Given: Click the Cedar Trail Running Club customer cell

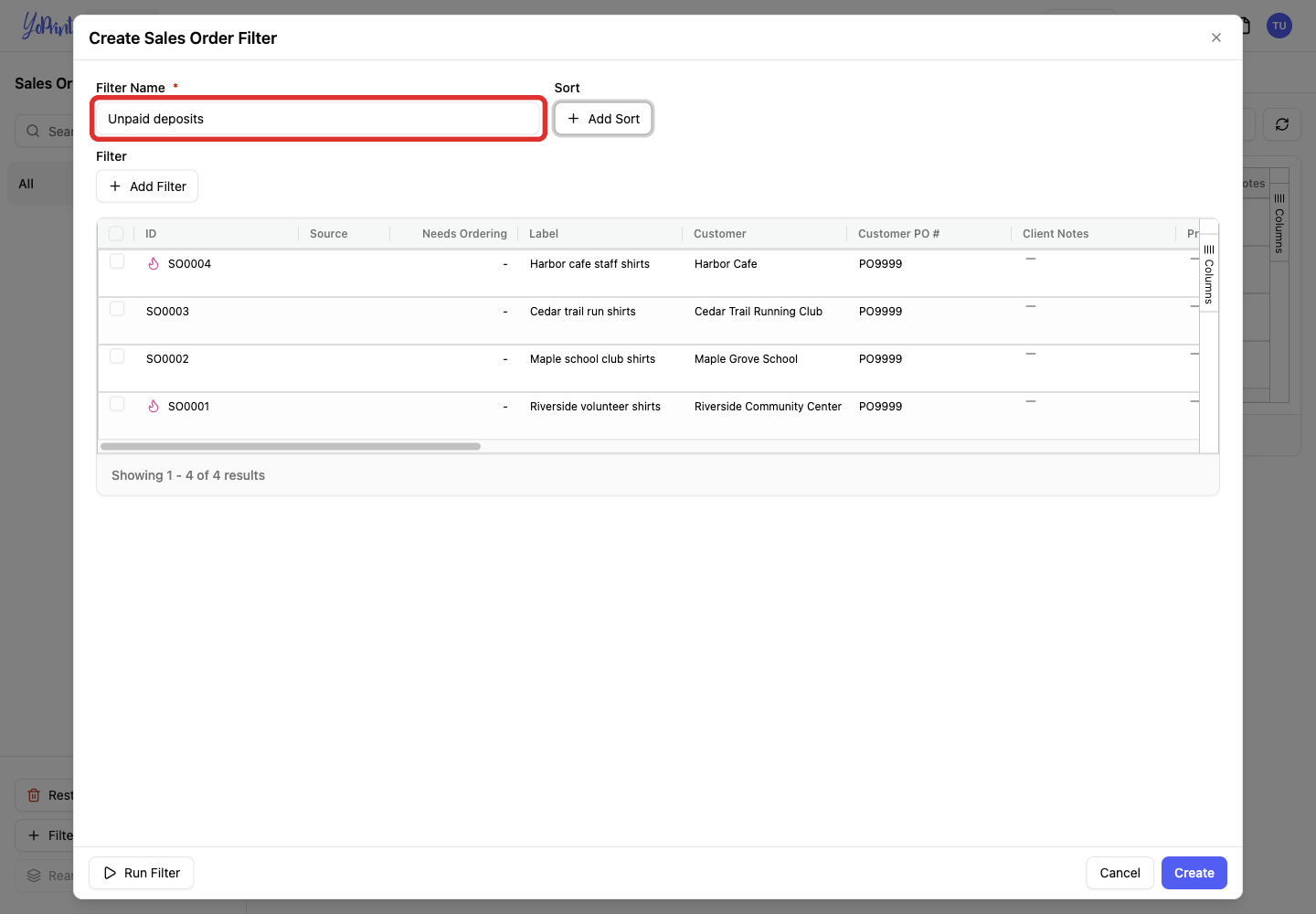Looking at the screenshot, I should pos(759,312).
